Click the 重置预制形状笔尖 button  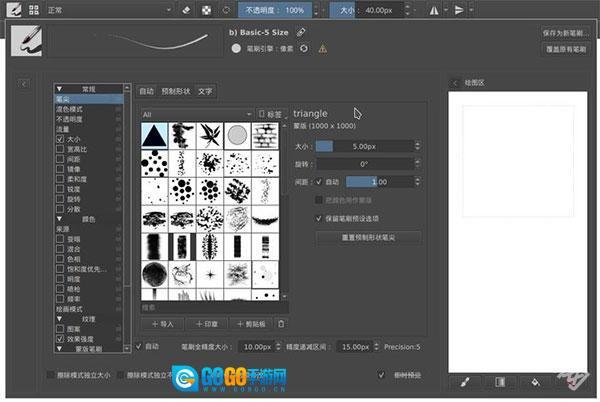pos(367,238)
